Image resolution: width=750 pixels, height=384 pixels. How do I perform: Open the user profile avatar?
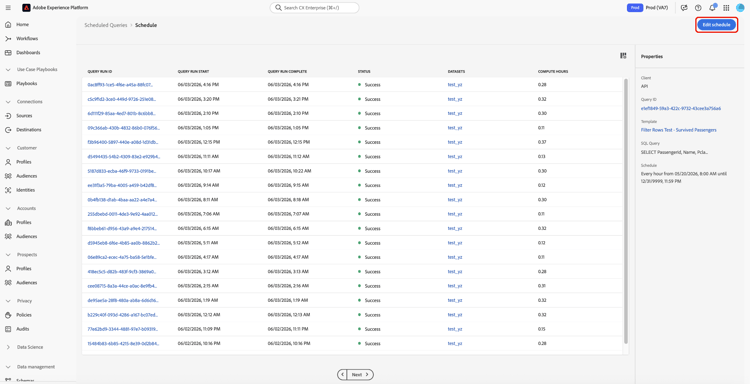[740, 8]
